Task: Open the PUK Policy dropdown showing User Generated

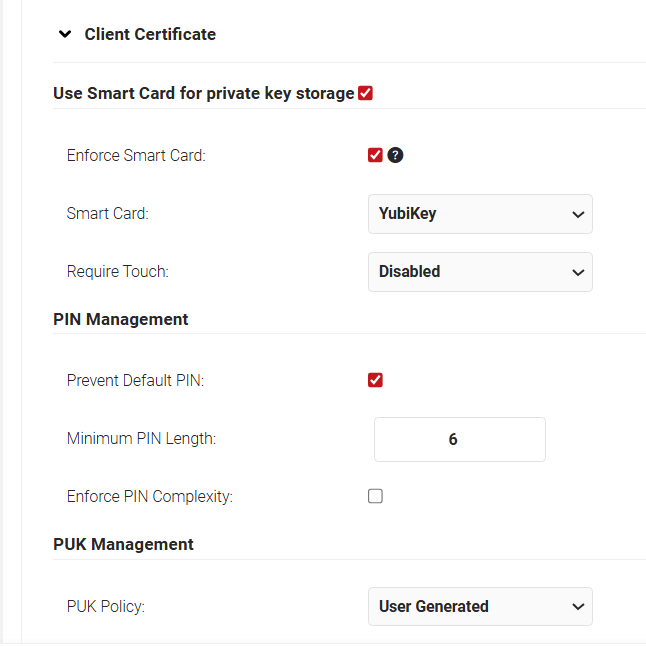Action: [x=480, y=606]
